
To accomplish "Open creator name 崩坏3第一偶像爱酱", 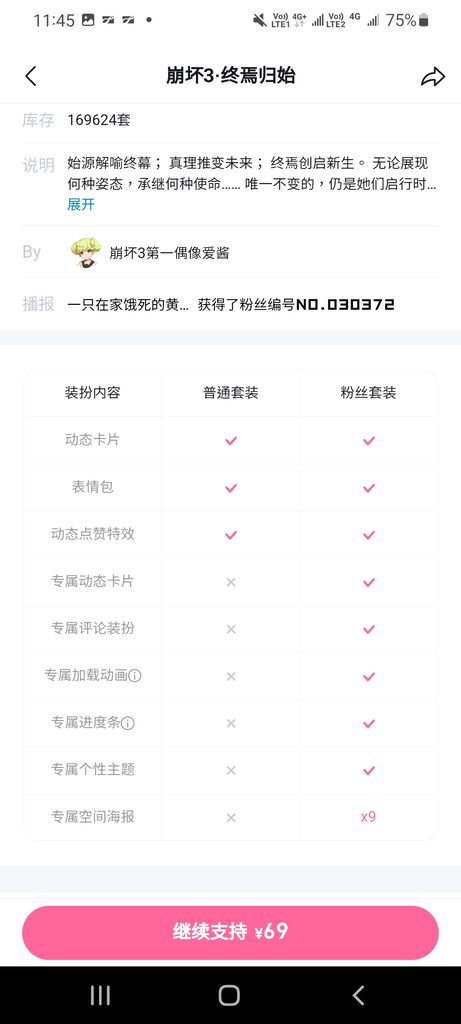I will 169,253.
